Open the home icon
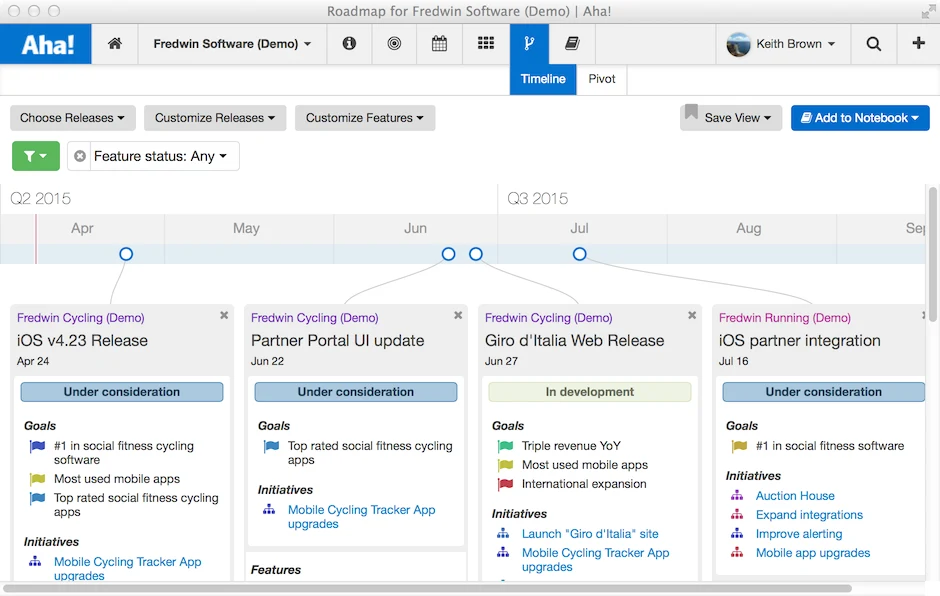The image size is (940, 596). tap(115, 43)
